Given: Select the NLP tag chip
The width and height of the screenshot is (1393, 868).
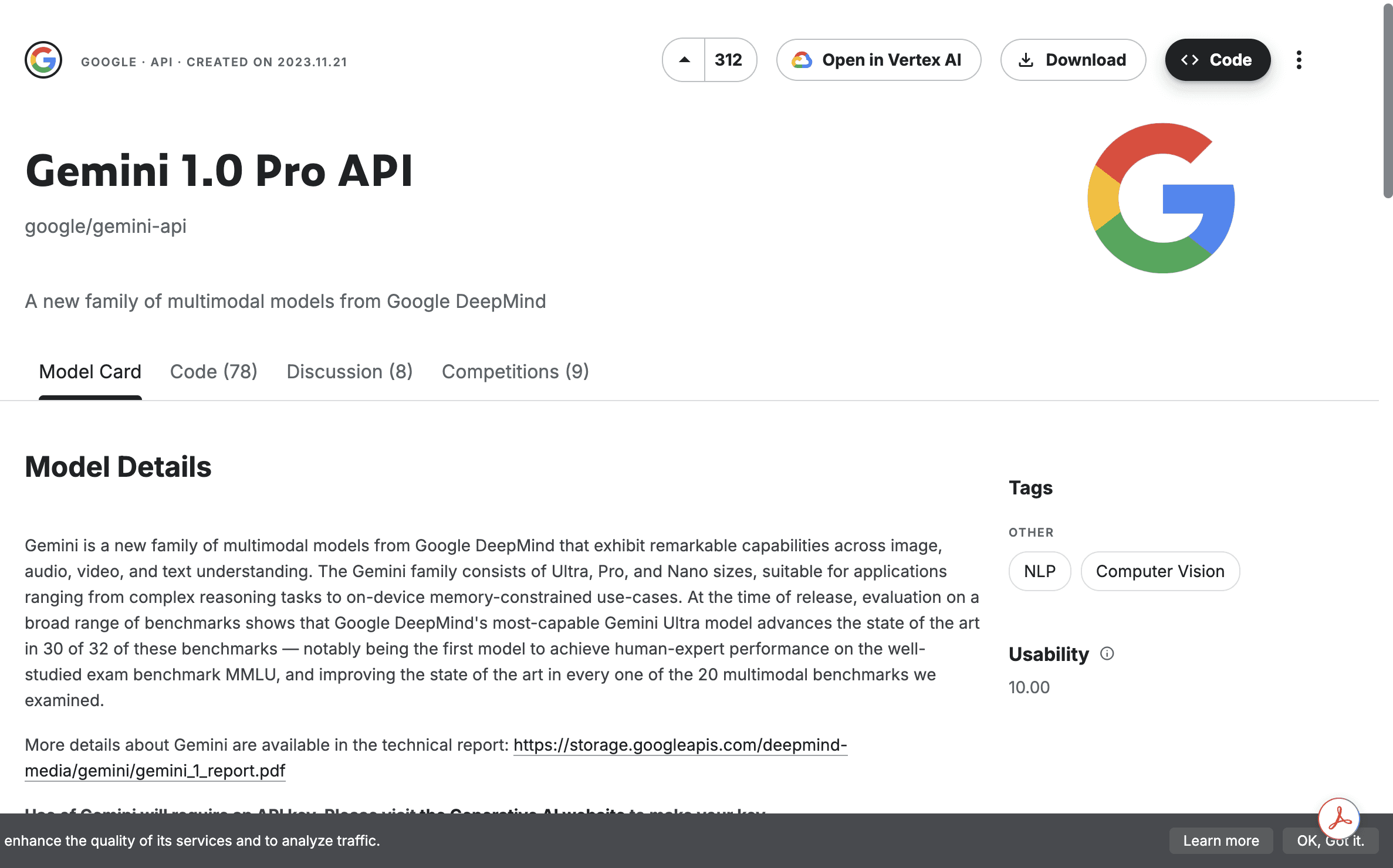Looking at the screenshot, I should point(1040,571).
